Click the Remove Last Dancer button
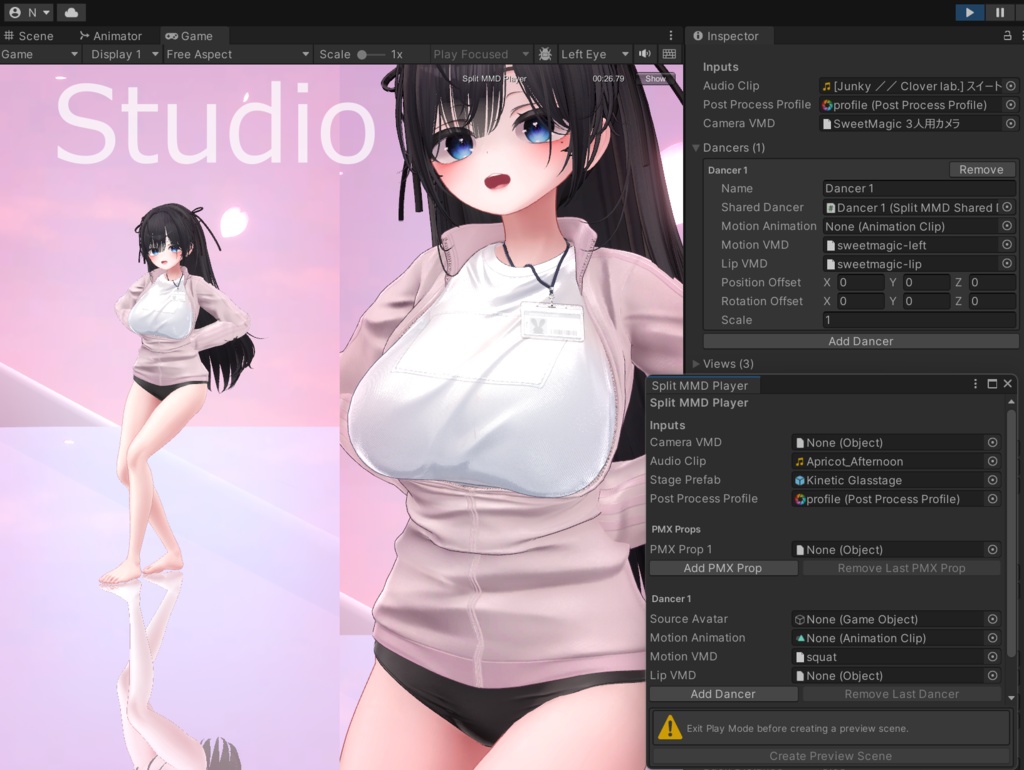The width and height of the screenshot is (1024, 770). pos(901,694)
